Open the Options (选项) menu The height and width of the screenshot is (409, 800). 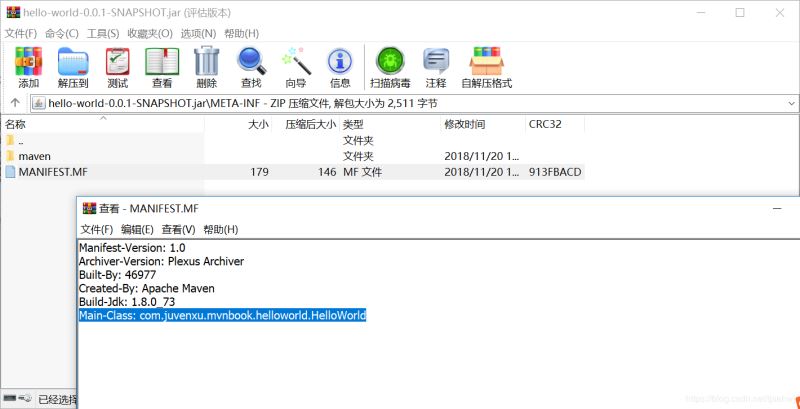(198, 34)
